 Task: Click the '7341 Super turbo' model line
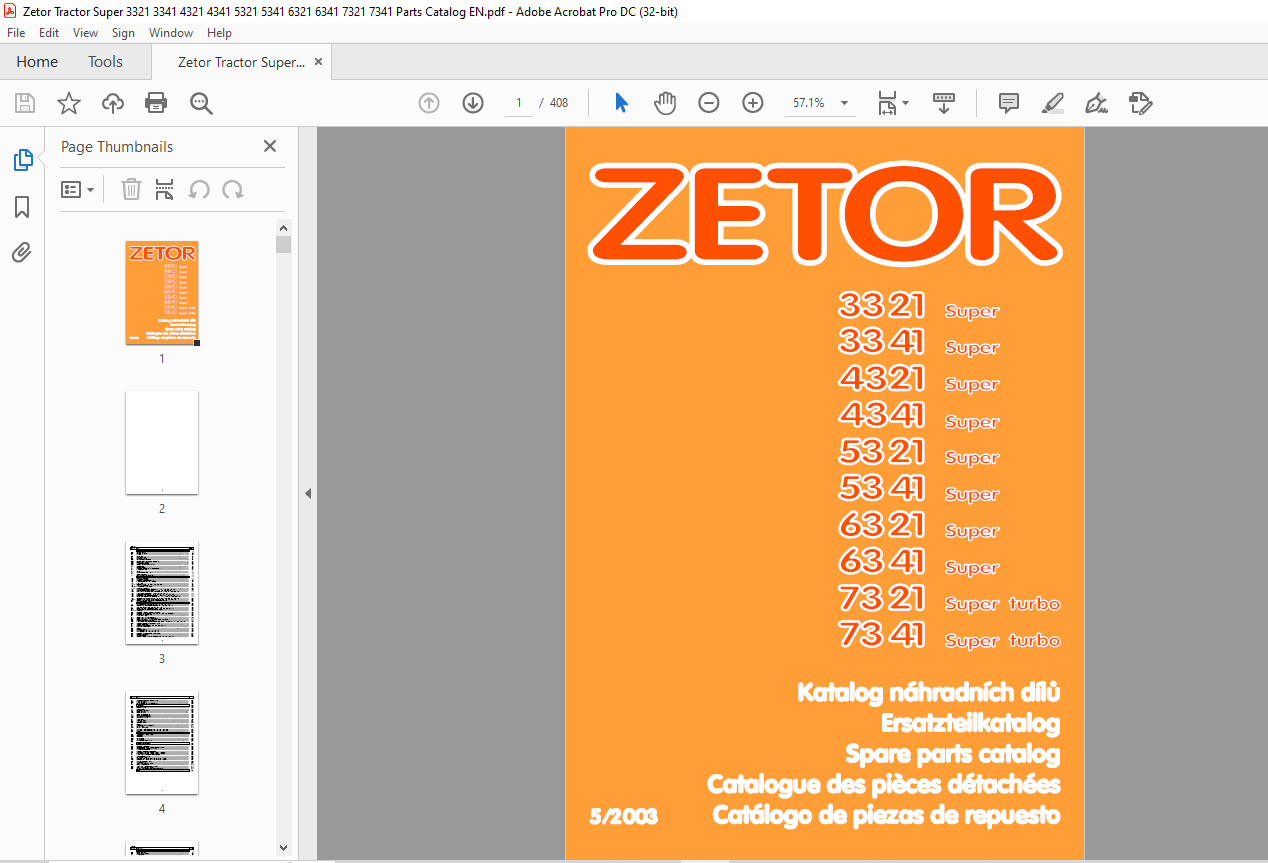(949, 636)
